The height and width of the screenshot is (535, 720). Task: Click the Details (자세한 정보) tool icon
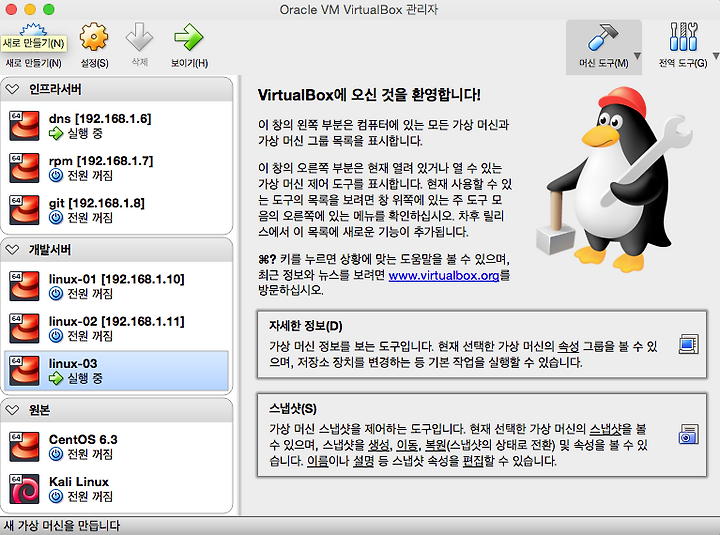point(688,344)
